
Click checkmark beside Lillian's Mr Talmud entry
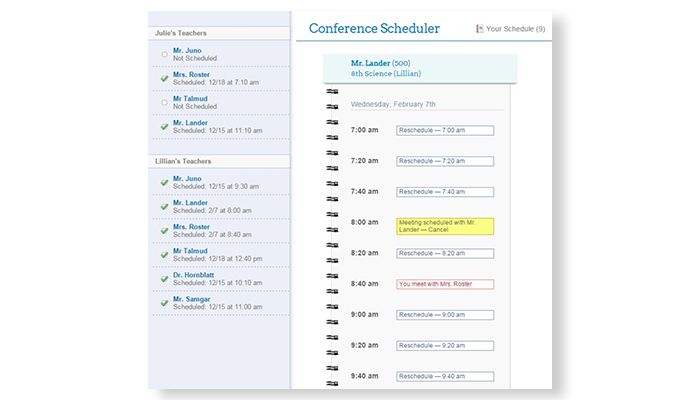tap(164, 254)
